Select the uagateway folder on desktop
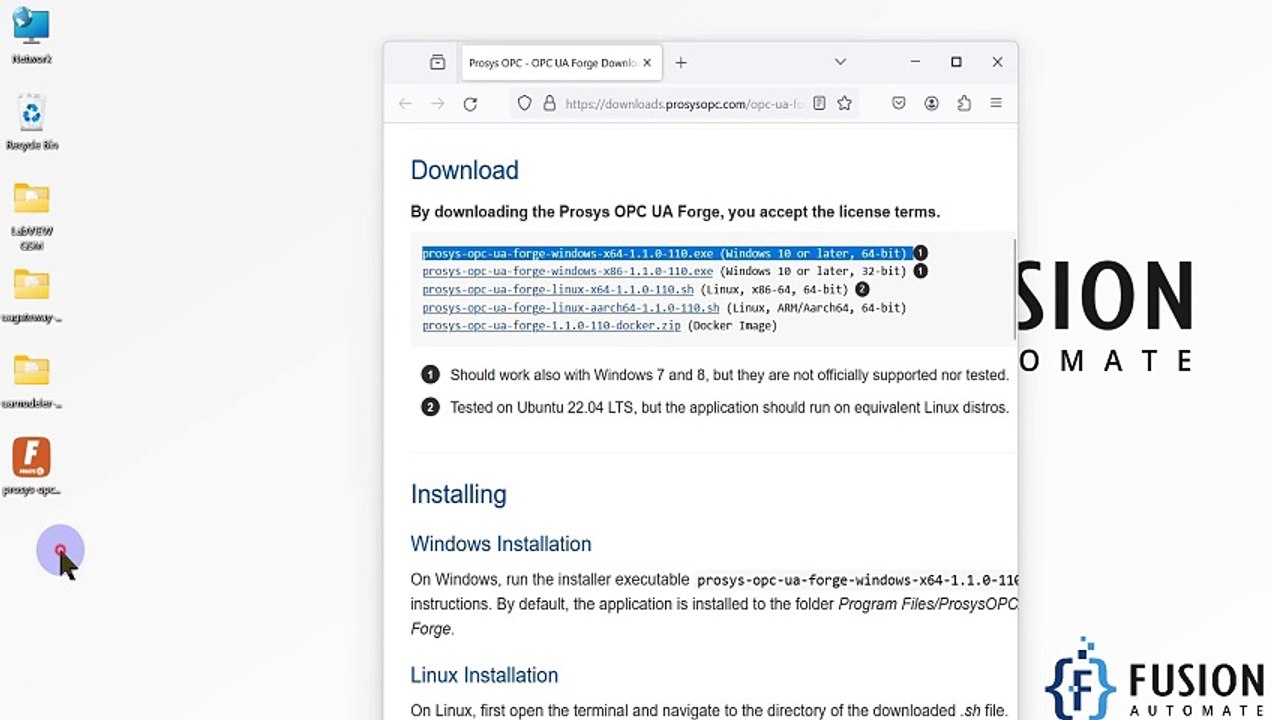This screenshot has width=1272, height=720. click(32, 296)
